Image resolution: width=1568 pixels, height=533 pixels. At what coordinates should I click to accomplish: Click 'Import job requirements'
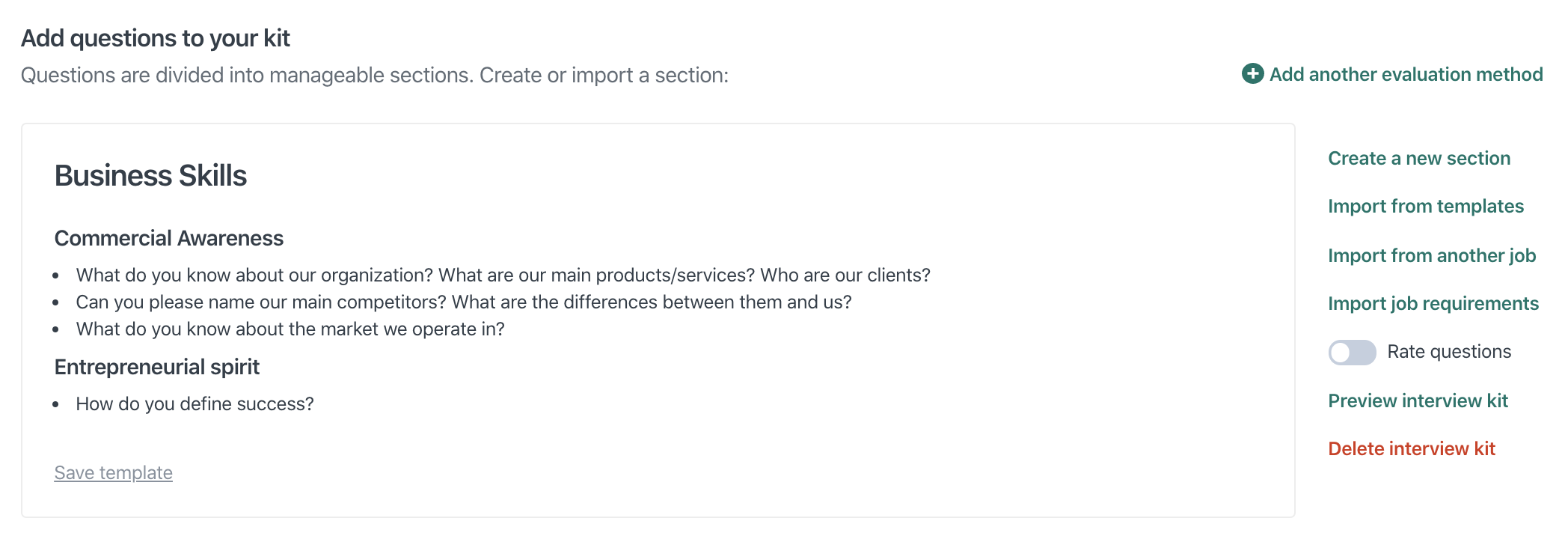click(x=1433, y=304)
